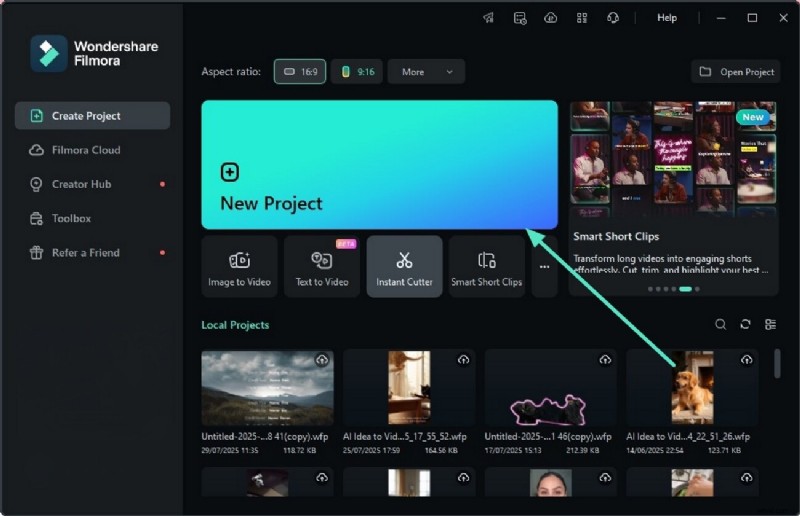This screenshot has height=516, width=800.
Task: Upload the golden dog project to cloud
Action: (747, 360)
